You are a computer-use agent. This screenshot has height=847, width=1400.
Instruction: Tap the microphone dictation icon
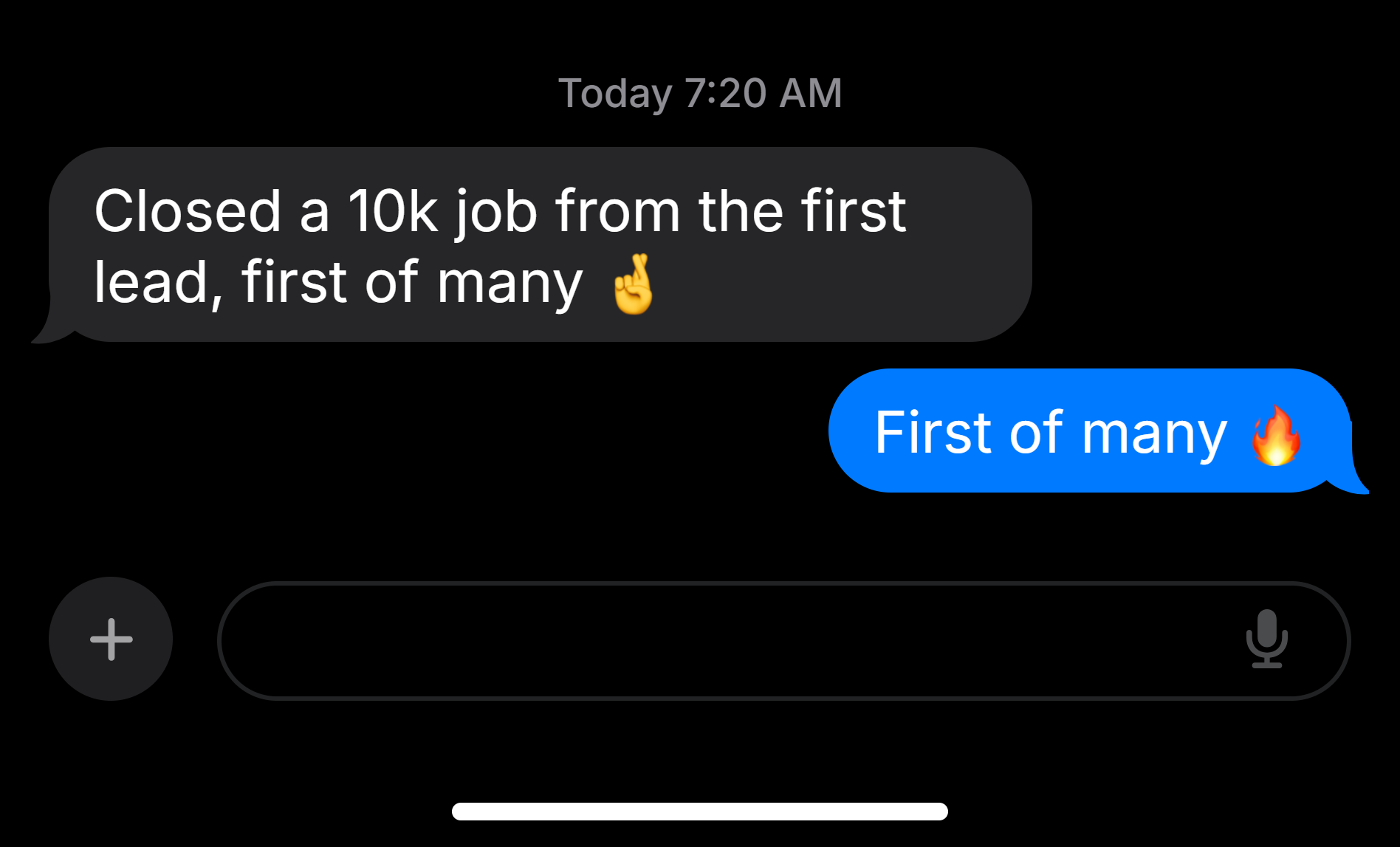tap(1266, 639)
